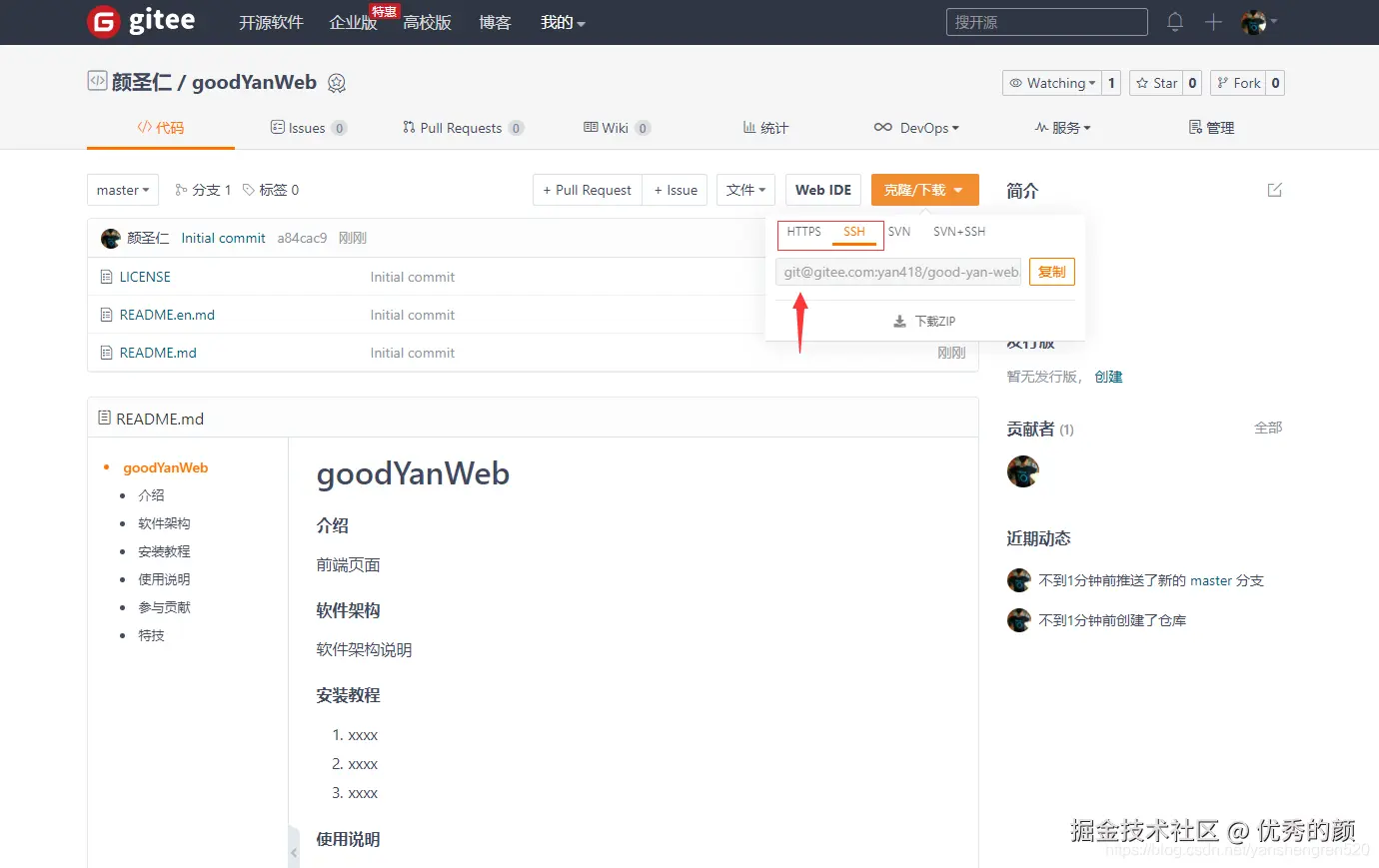
Task: Open 博客 in the header
Action: 495,22
